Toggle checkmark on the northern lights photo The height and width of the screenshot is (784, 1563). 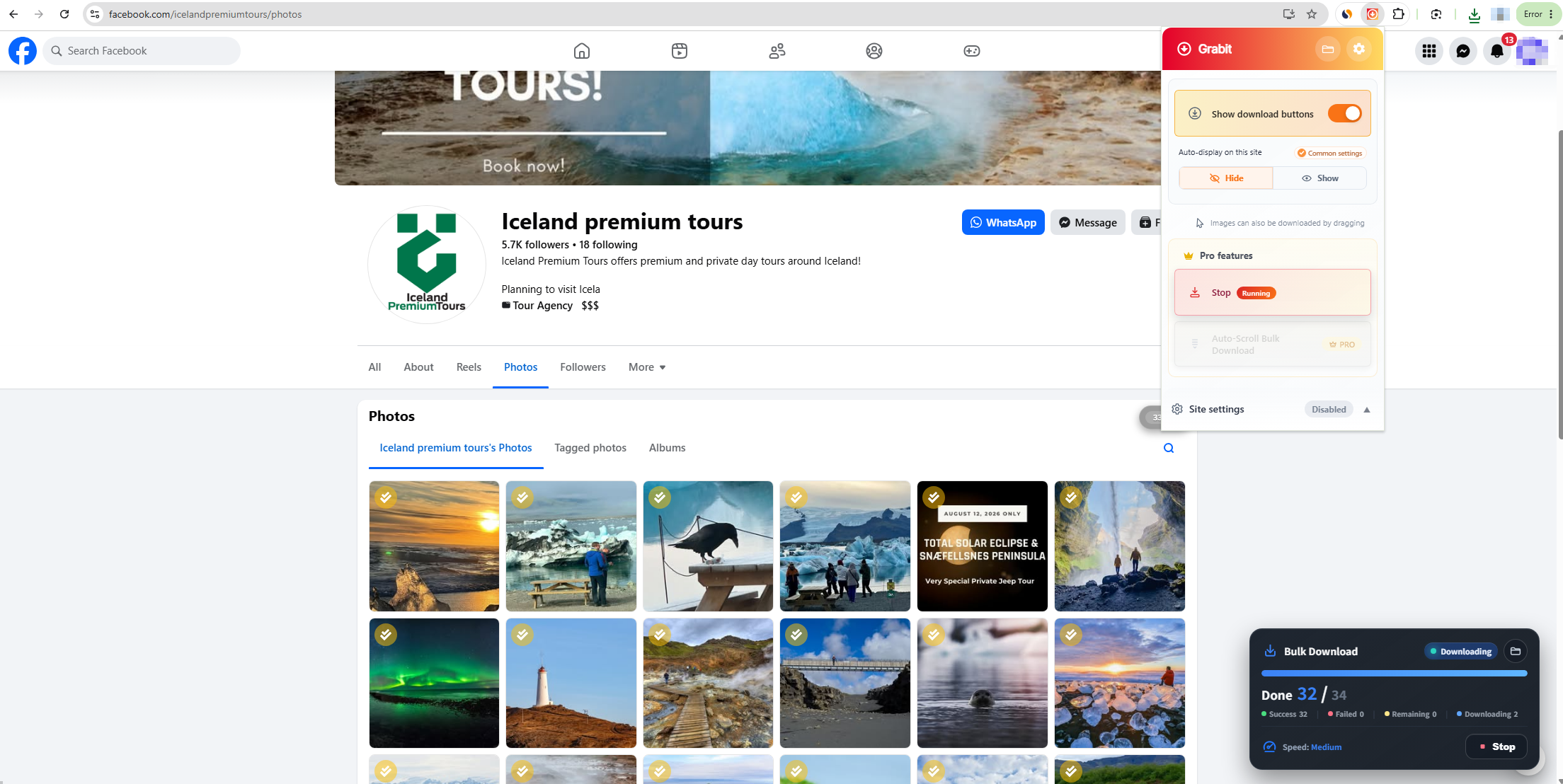click(386, 635)
